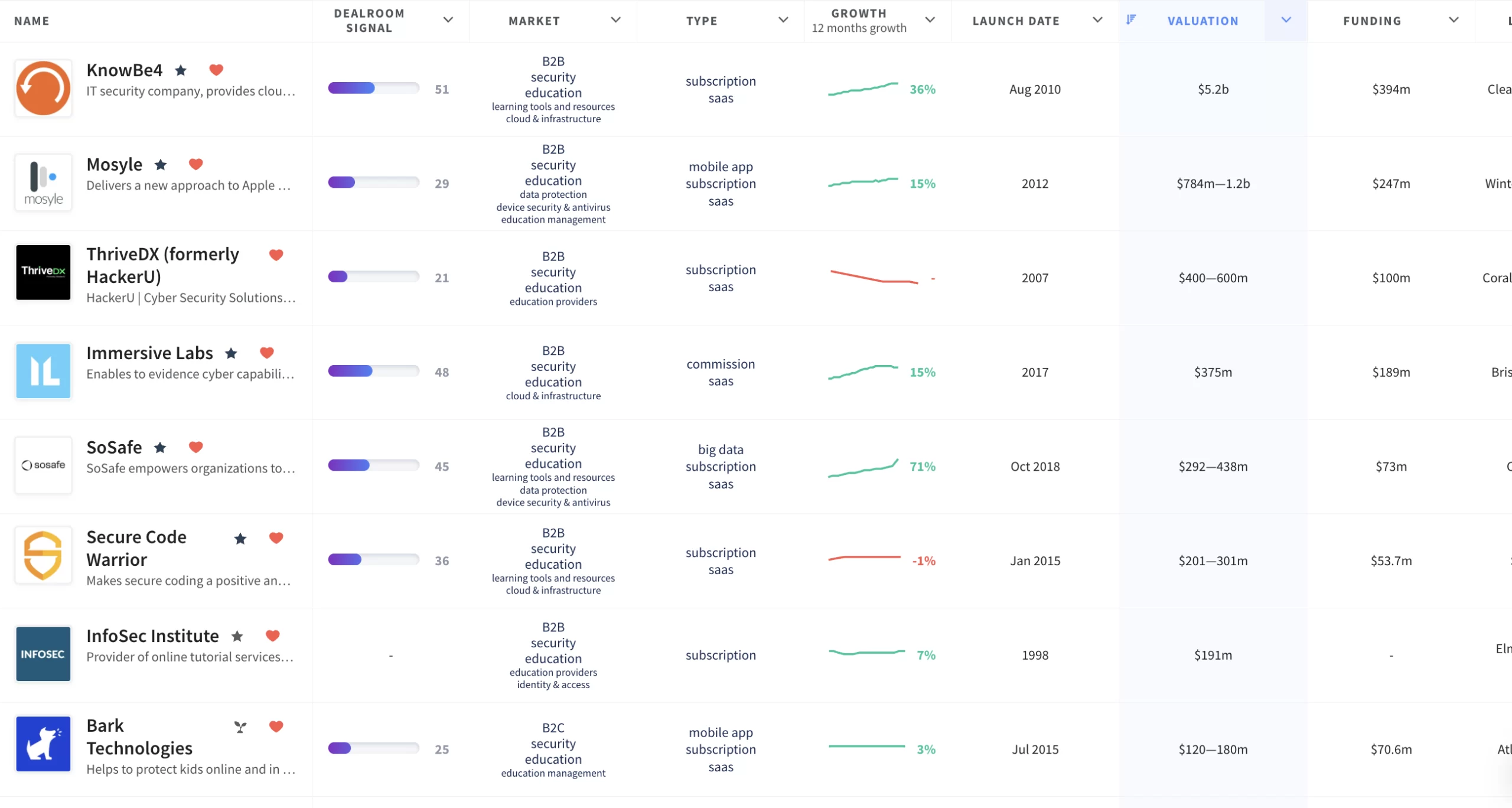This screenshot has height=808, width=1512.
Task: Click the Valuation column header text
Action: click(1203, 21)
